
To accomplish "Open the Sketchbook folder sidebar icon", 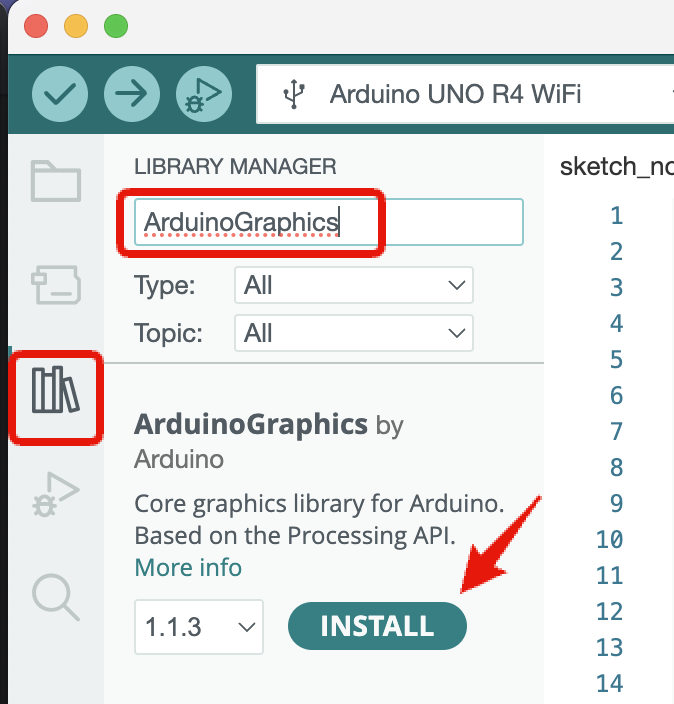I will pos(56,180).
